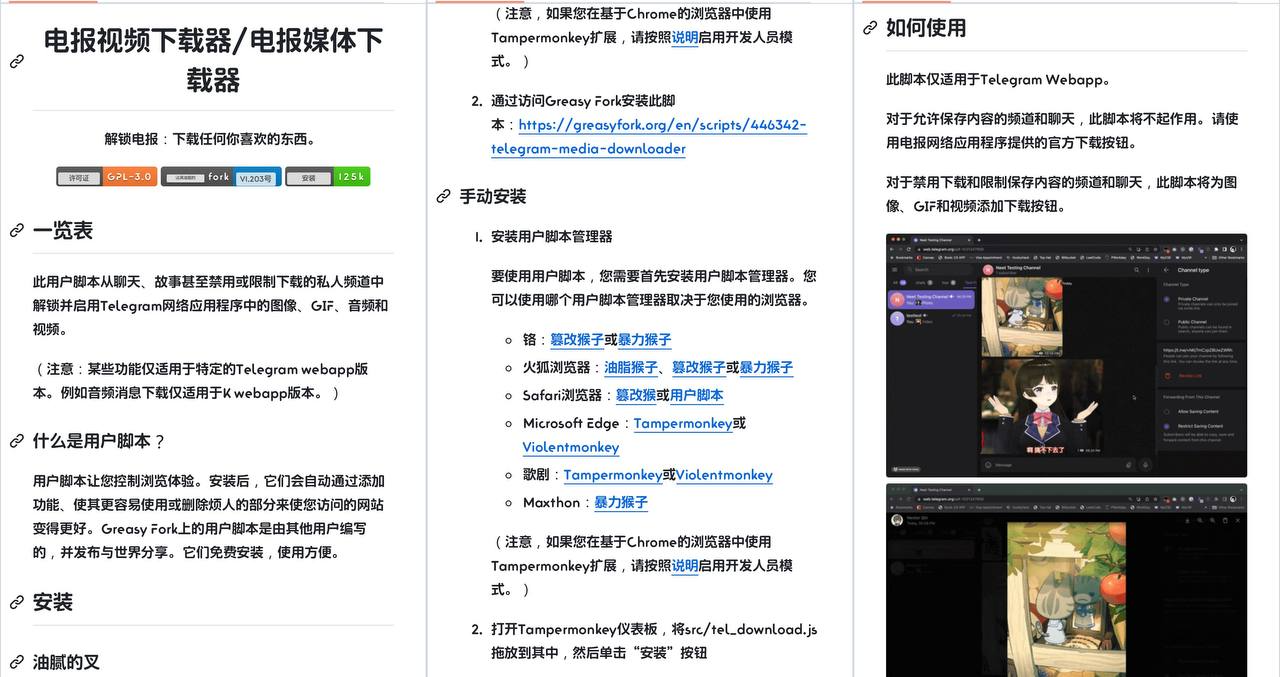
Task: Click the 安装 125k installs badge
Action: pyautogui.click(x=328, y=177)
